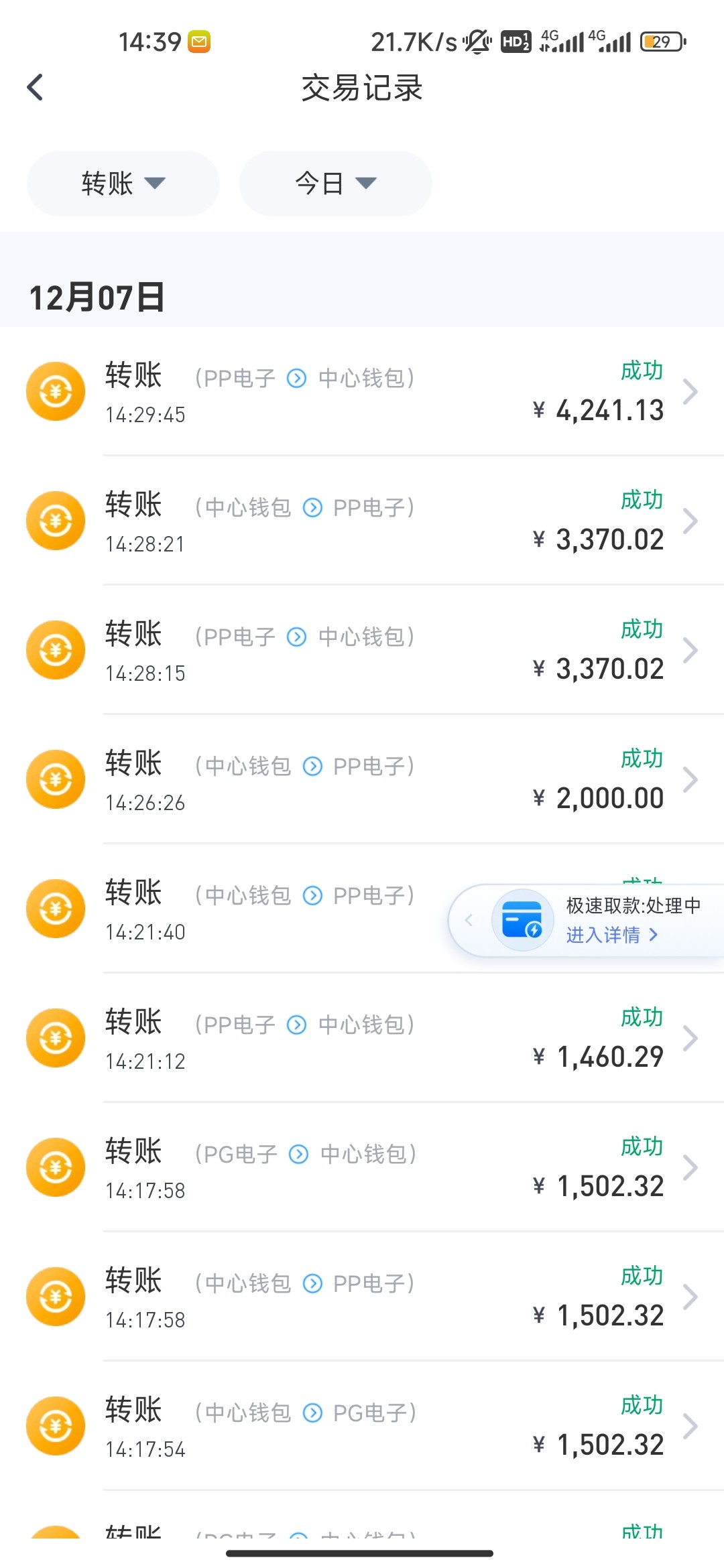Screen dimensions: 724x1568
Task: Tap the coin icon for 14:29:45 transfer
Action: coord(56,391)
